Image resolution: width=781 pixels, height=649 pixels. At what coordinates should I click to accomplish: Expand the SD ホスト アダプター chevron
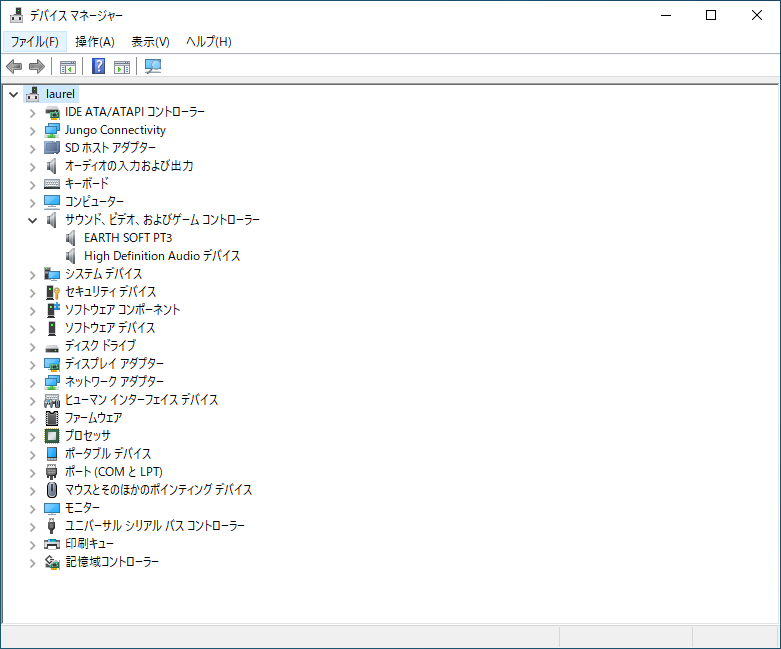(x=32, y=149)
